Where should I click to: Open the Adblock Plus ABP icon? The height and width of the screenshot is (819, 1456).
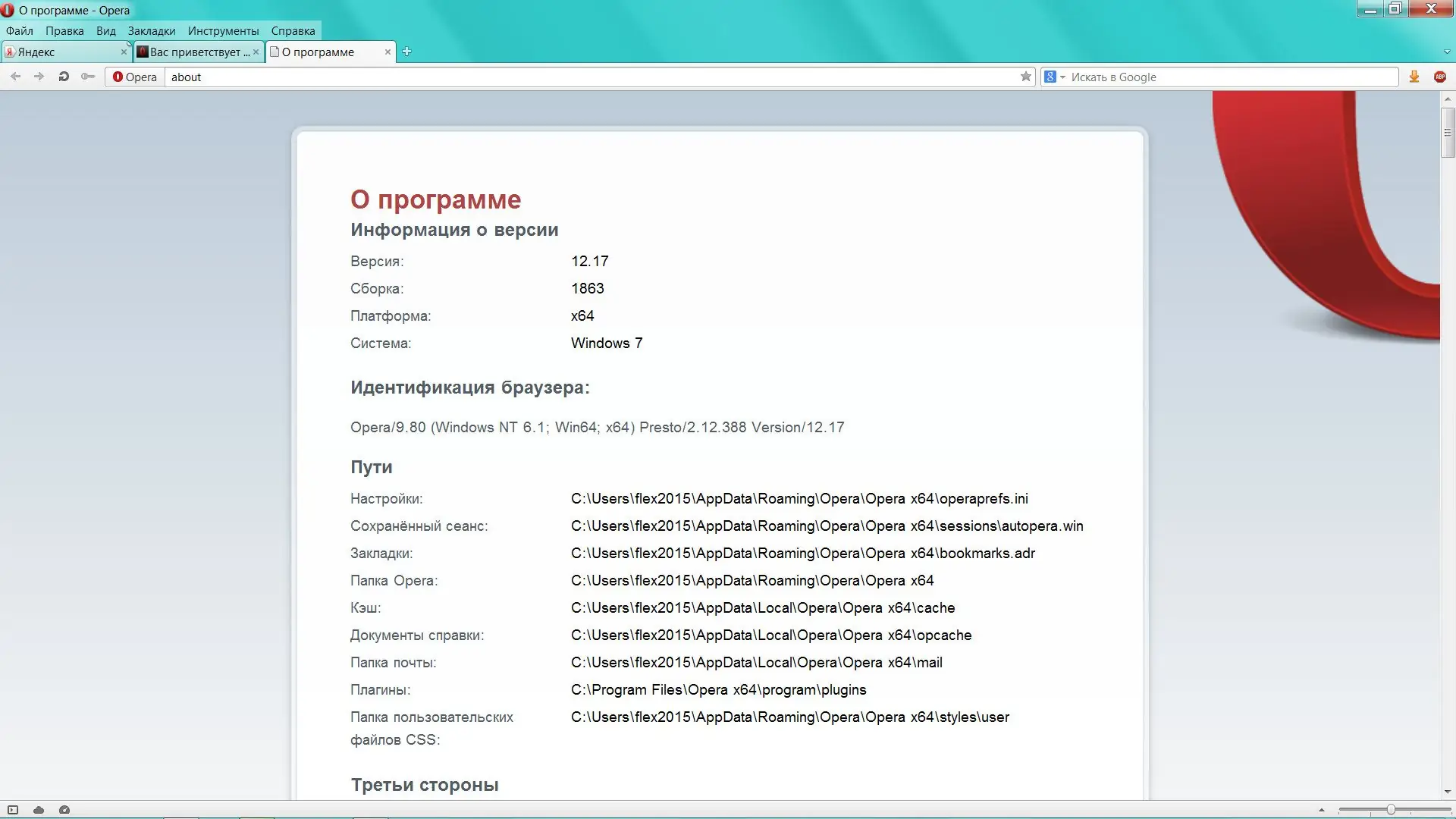(x=1441, y=77)
